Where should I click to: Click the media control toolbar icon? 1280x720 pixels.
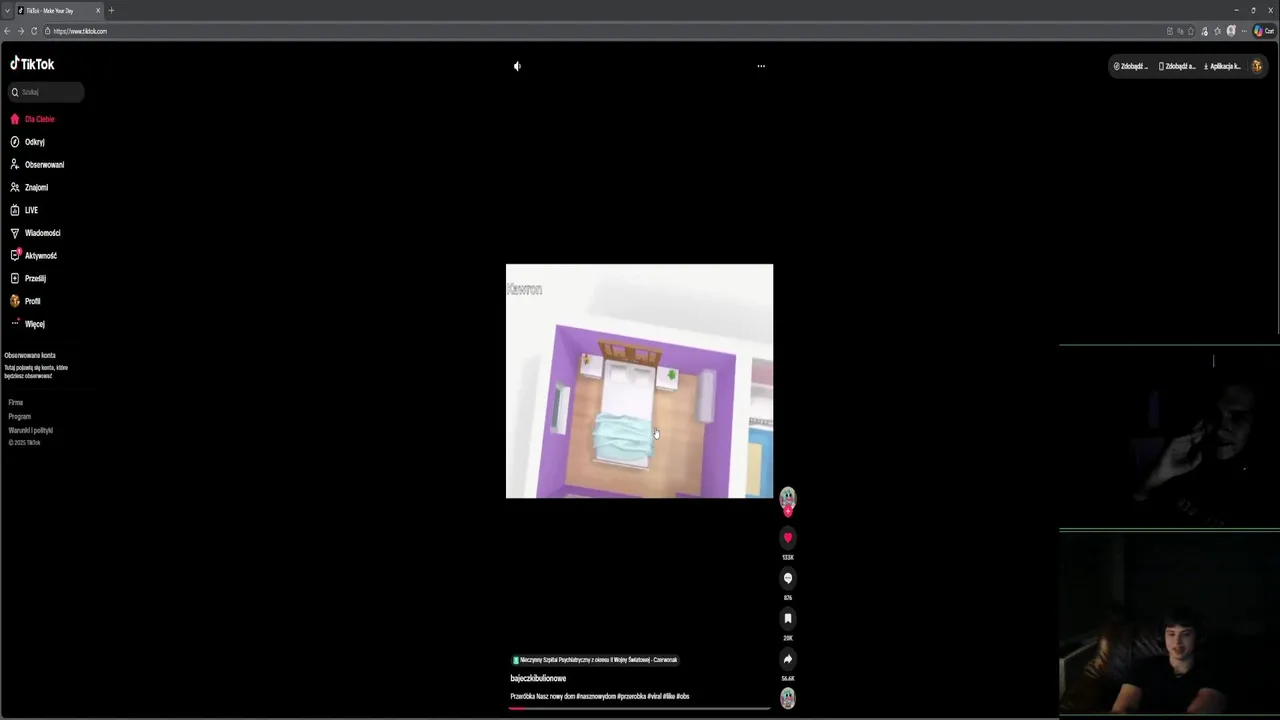[x=1204, y=31]
